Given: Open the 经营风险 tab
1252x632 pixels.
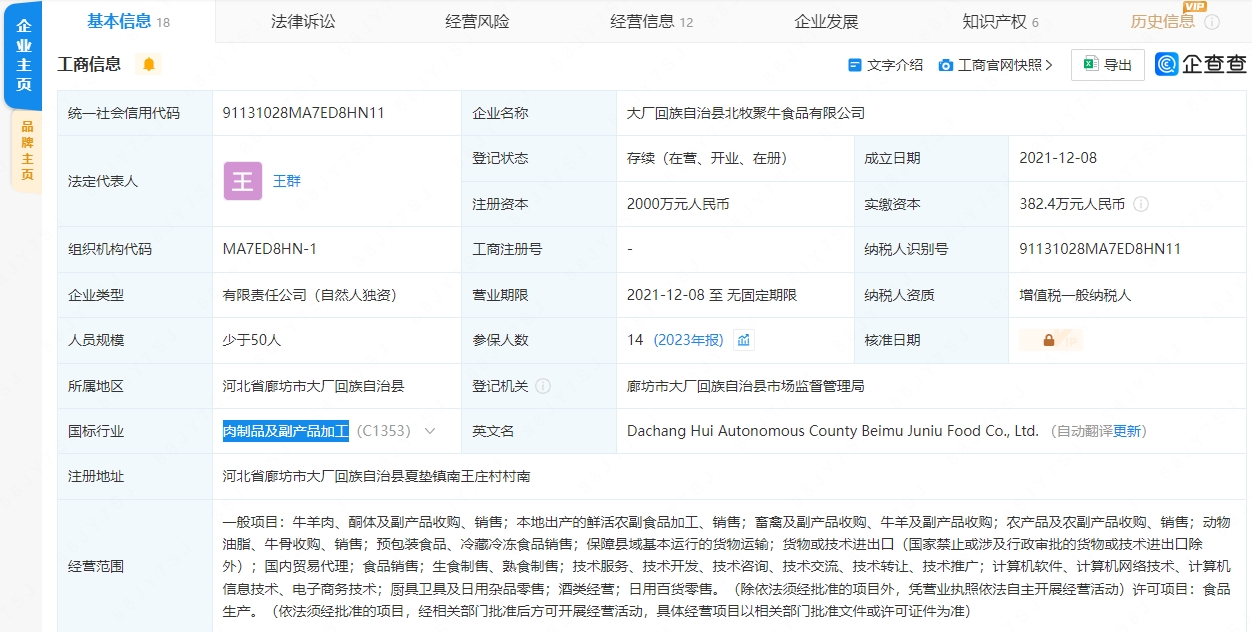Looking at the screenshot, I should 477,21.
